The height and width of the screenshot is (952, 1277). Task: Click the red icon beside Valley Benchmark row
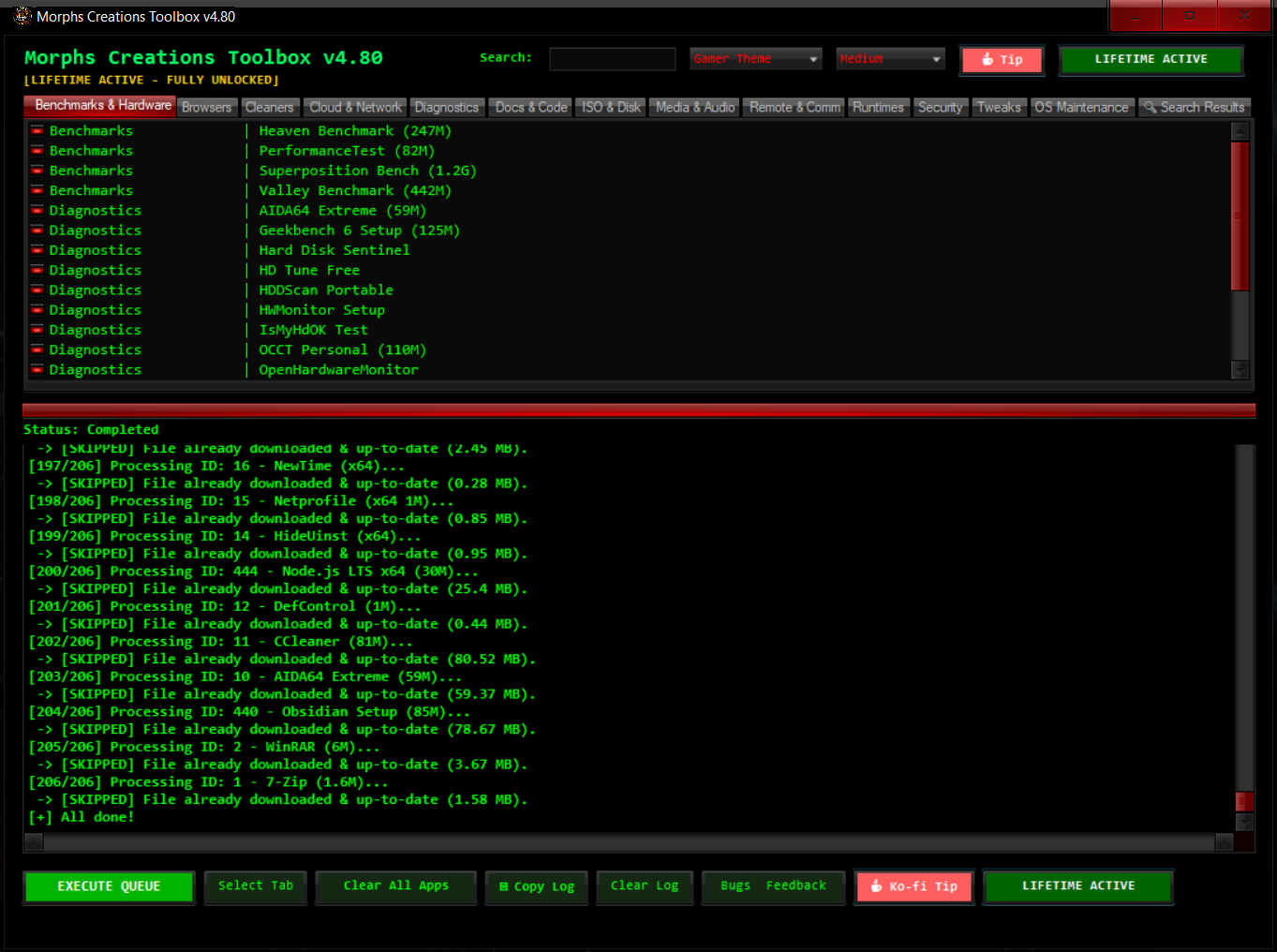point(37,190)
